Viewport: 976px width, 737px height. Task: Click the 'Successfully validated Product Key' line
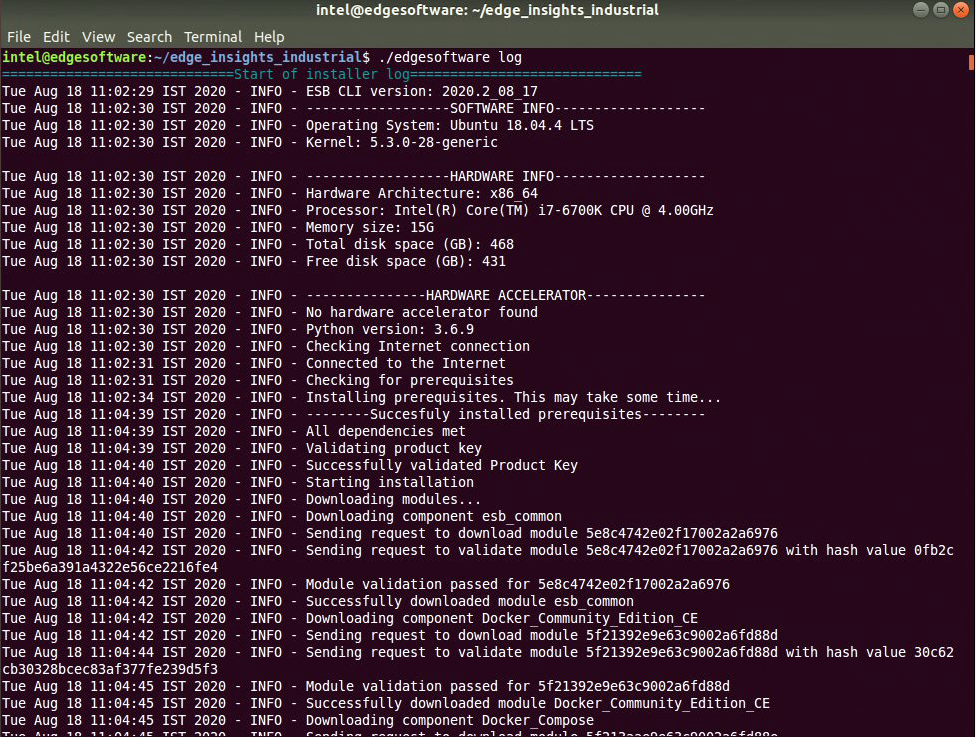click(x=289, y=466)
